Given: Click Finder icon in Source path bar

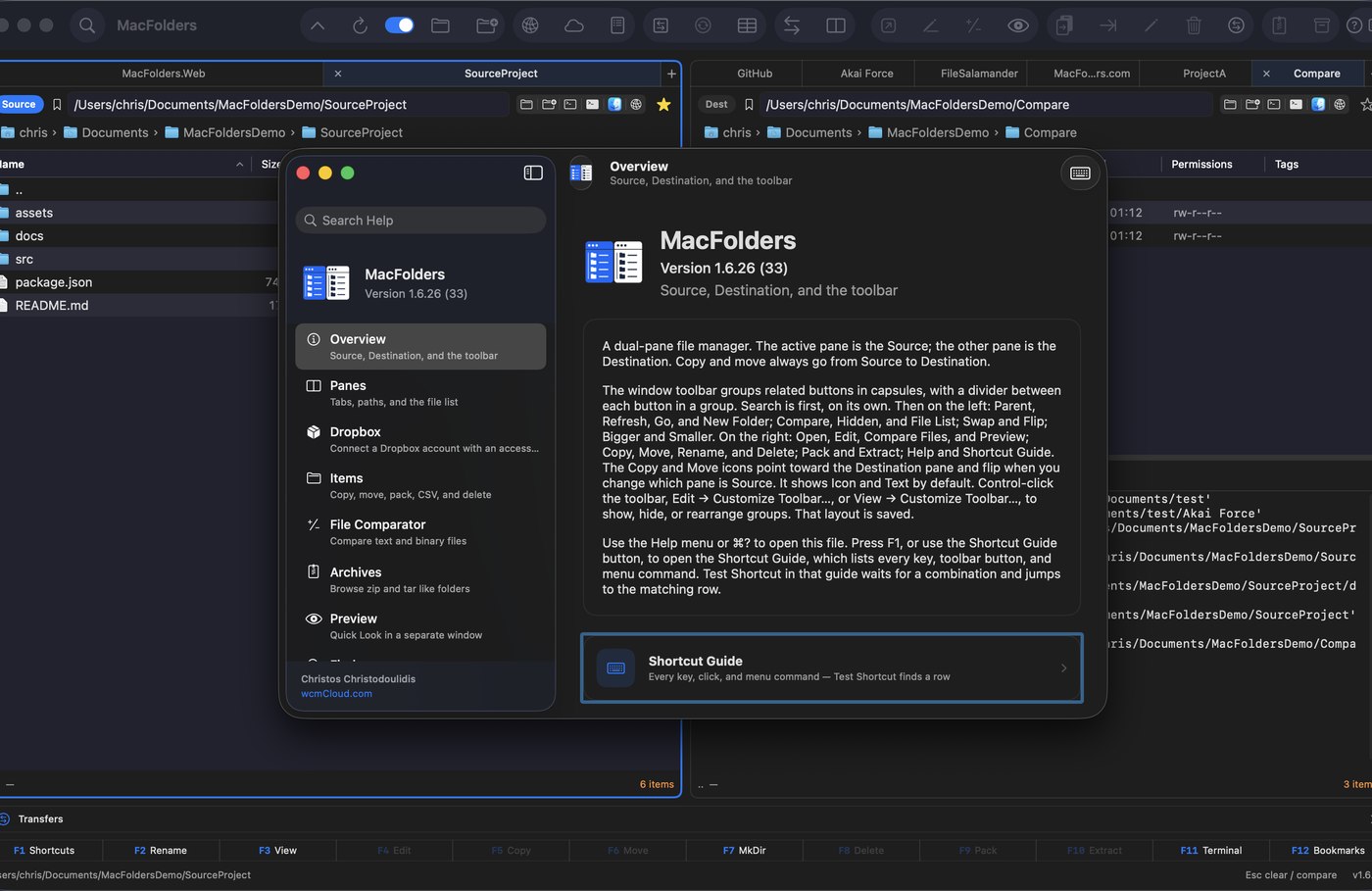Looking at the screenshot, I should [614, 104].
